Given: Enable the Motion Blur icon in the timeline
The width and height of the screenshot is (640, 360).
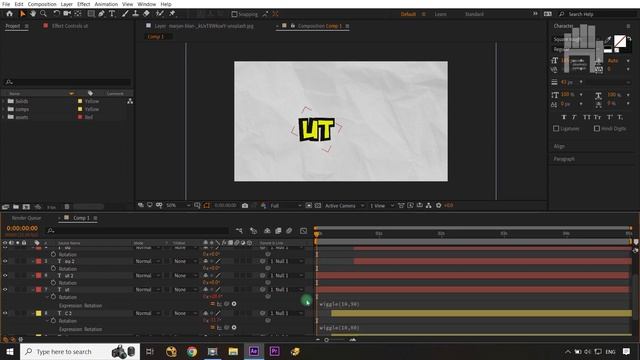Looking at the screenshot, I should tap(289, 231).
